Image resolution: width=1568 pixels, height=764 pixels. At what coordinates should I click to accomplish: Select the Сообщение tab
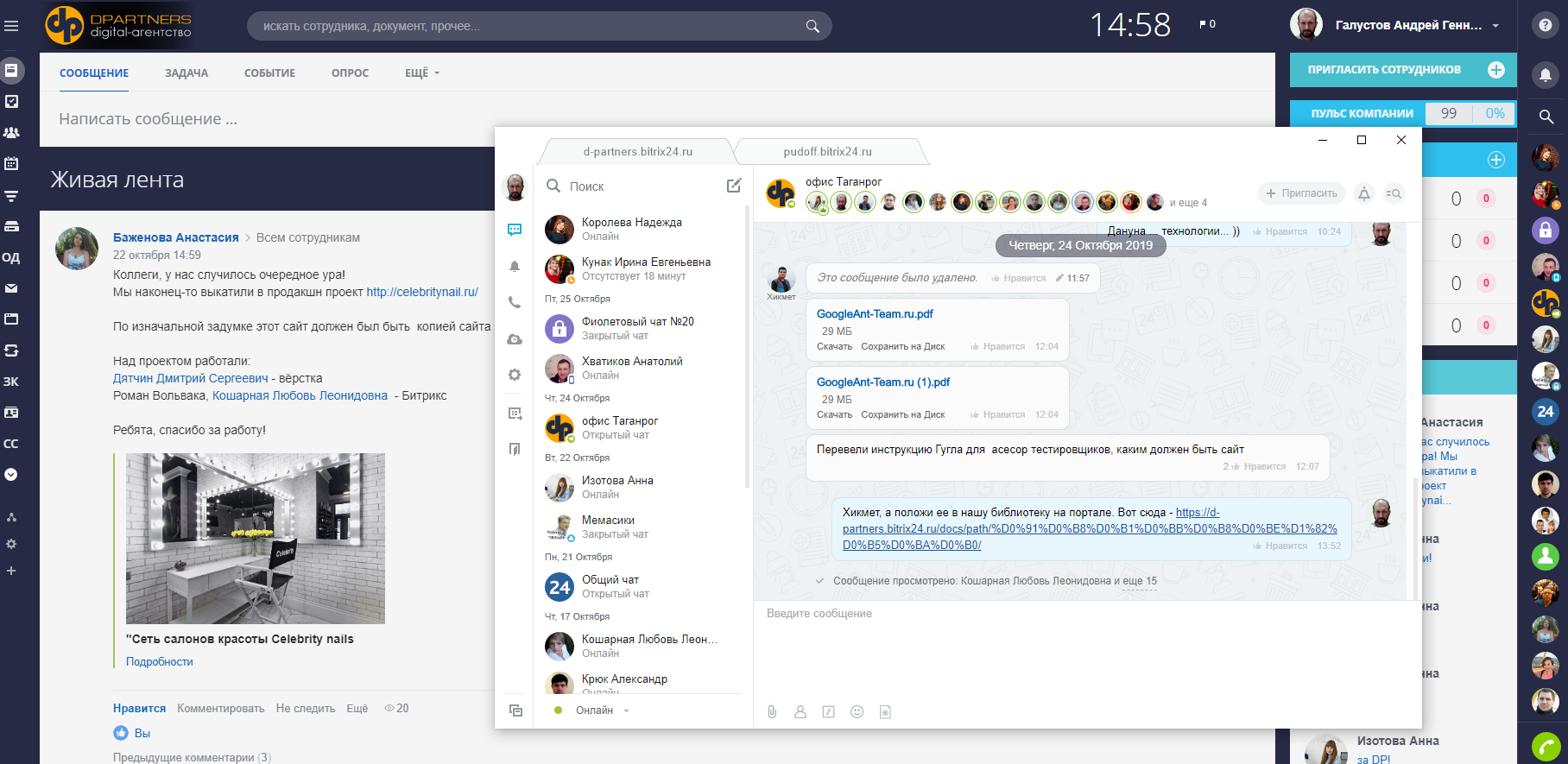pyautogui.click(x=94, y=73)
